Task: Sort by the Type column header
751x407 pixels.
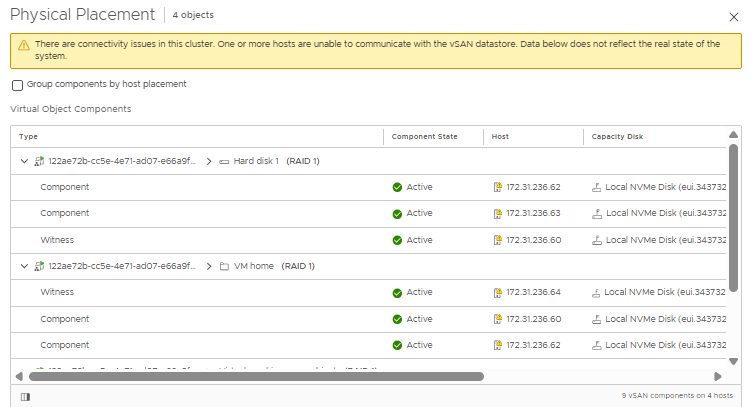Action: pyautogui.click(x=29, y=137)
